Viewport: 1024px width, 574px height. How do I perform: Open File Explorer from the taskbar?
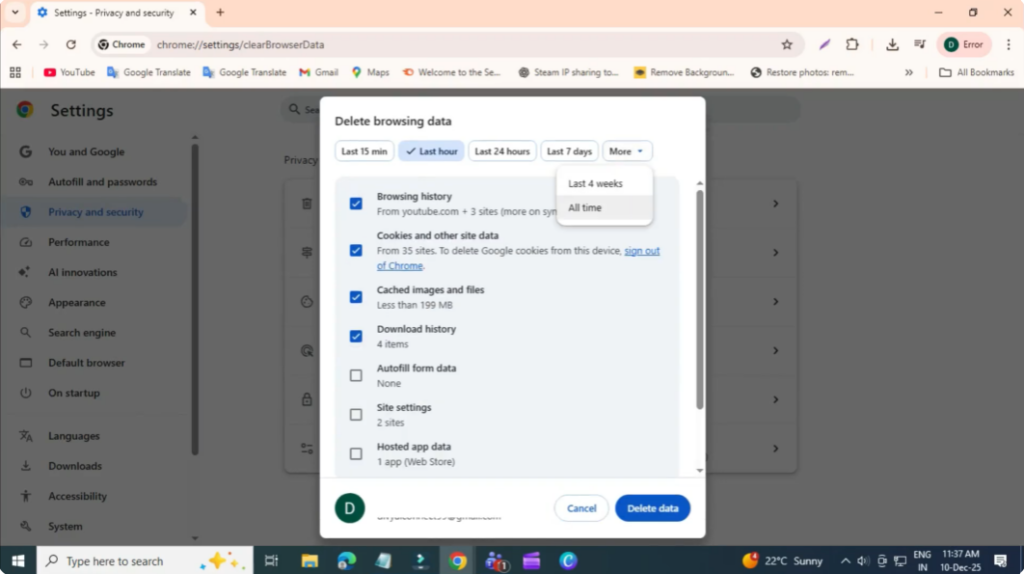click(310, 561)
